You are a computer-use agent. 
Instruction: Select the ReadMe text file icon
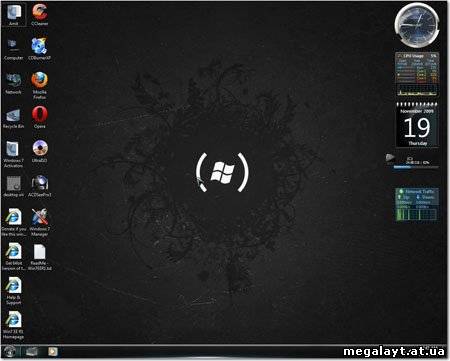click(39, 257)
